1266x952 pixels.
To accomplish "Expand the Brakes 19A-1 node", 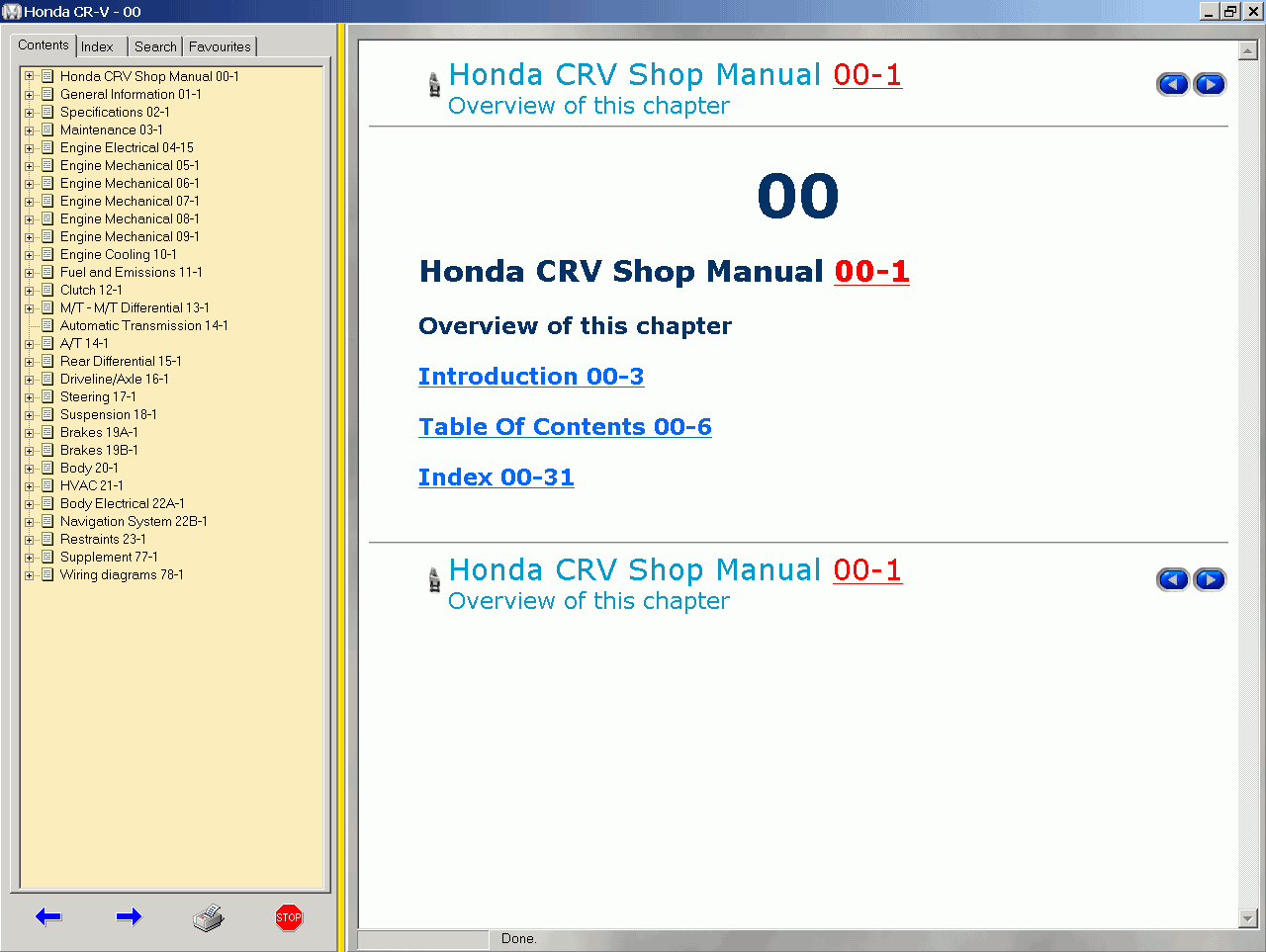I will [x=29, y=432].
